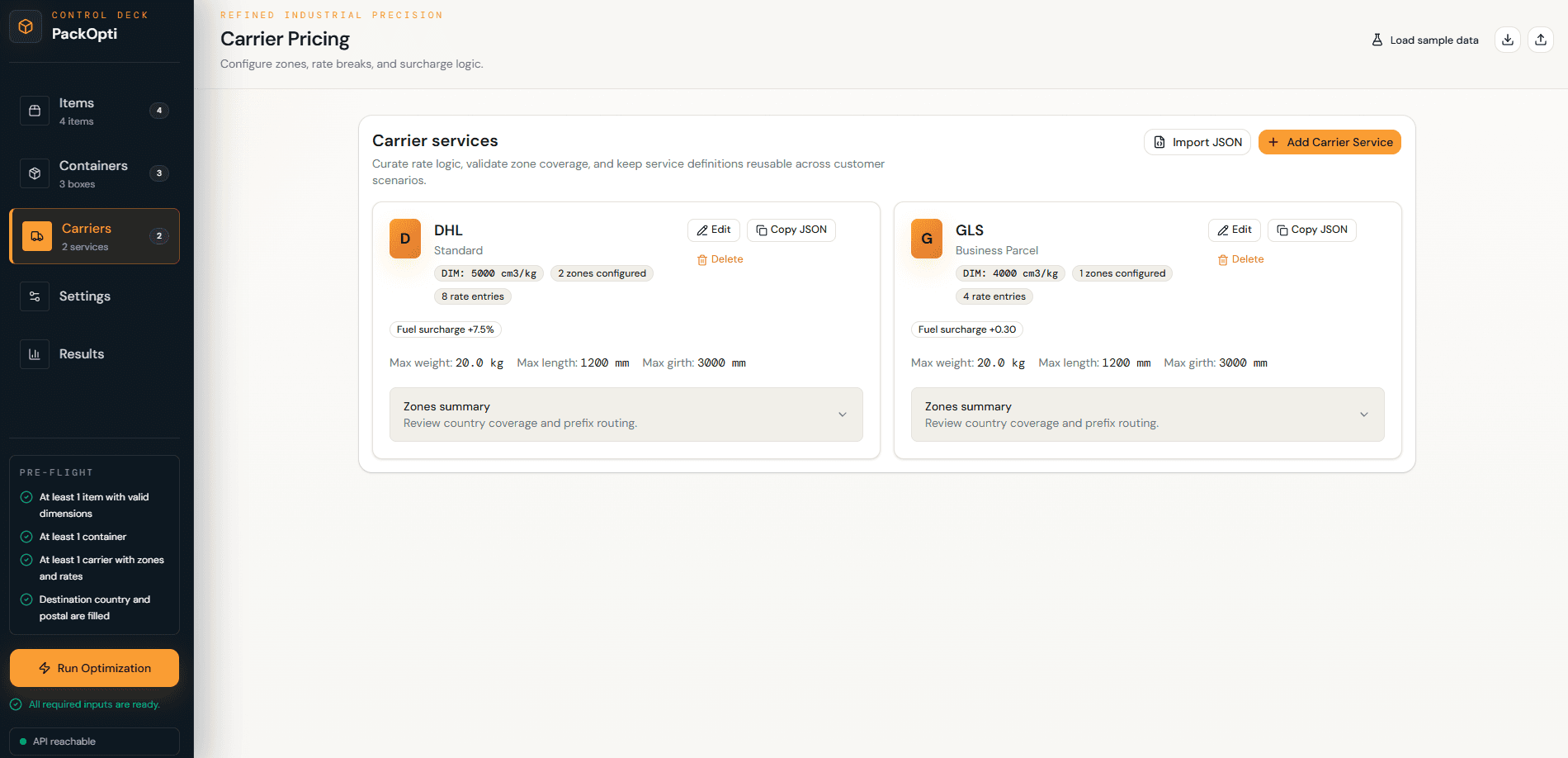Click GLS 'DIM: 4000 cm3/kg' tag
This screenshot has height=758, width=1568.
pos(1010,273)
